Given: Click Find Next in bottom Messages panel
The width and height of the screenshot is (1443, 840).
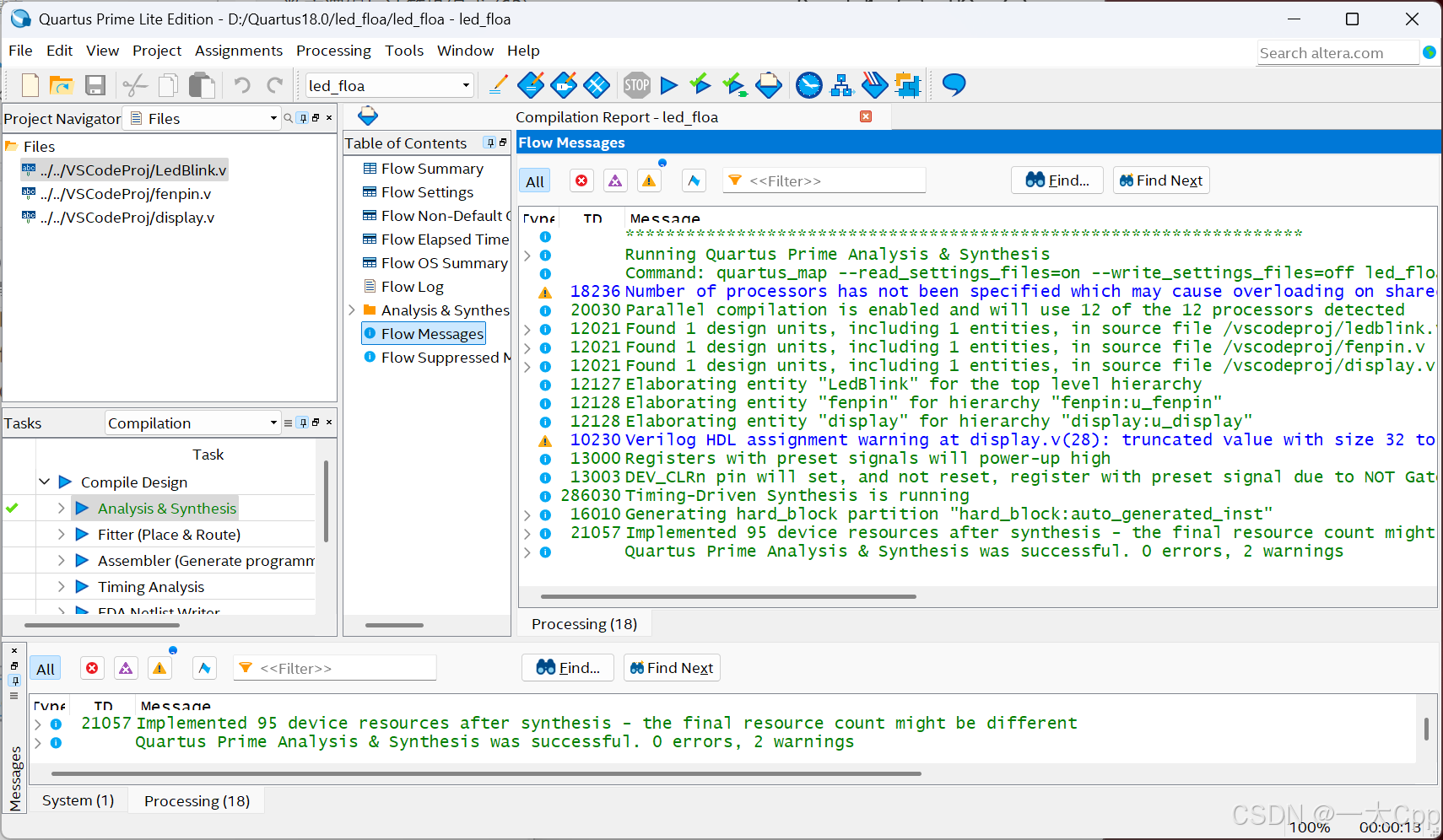Looking at the screenshot, I should (672, 668).
